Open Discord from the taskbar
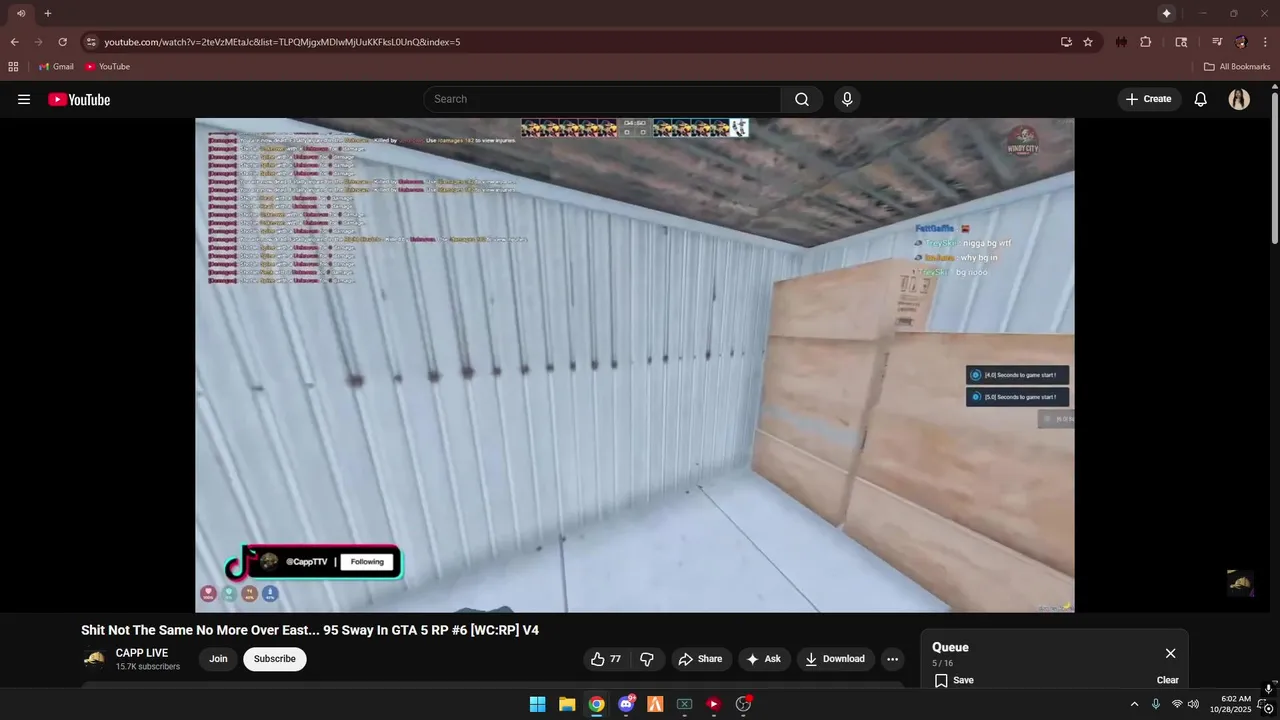The height and width of the screenshot is (720, 1280). [626, 704]
